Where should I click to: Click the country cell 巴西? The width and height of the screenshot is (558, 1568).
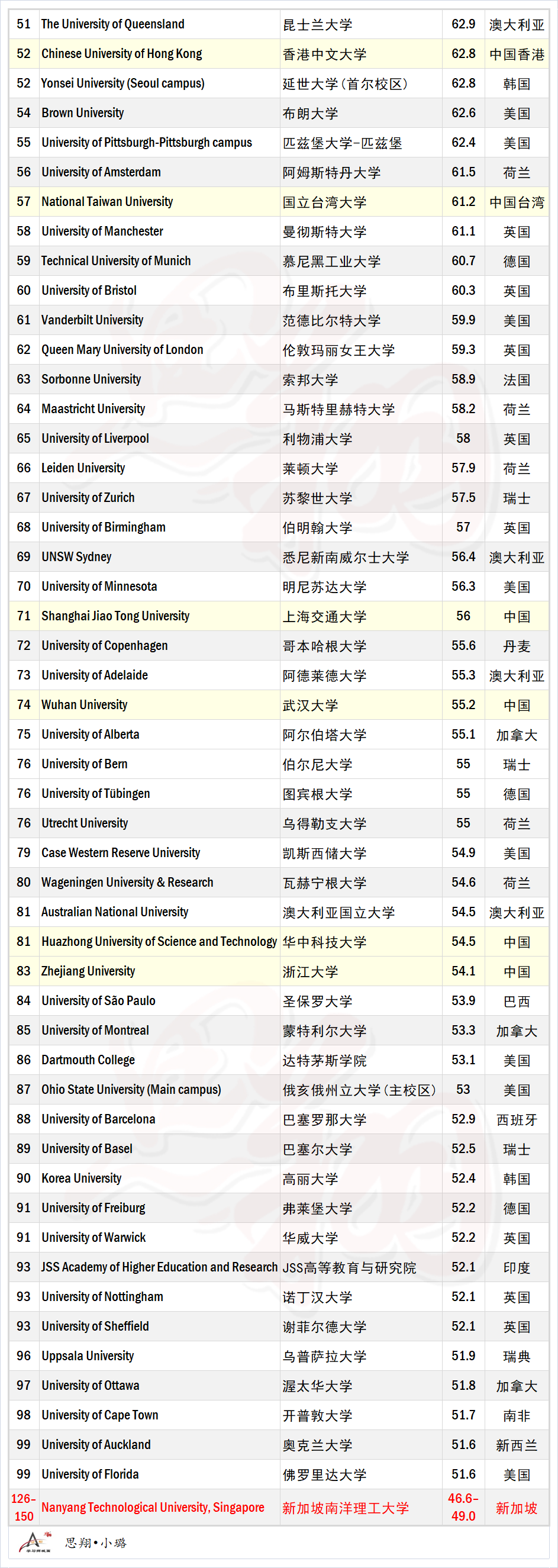(517, 1002)
